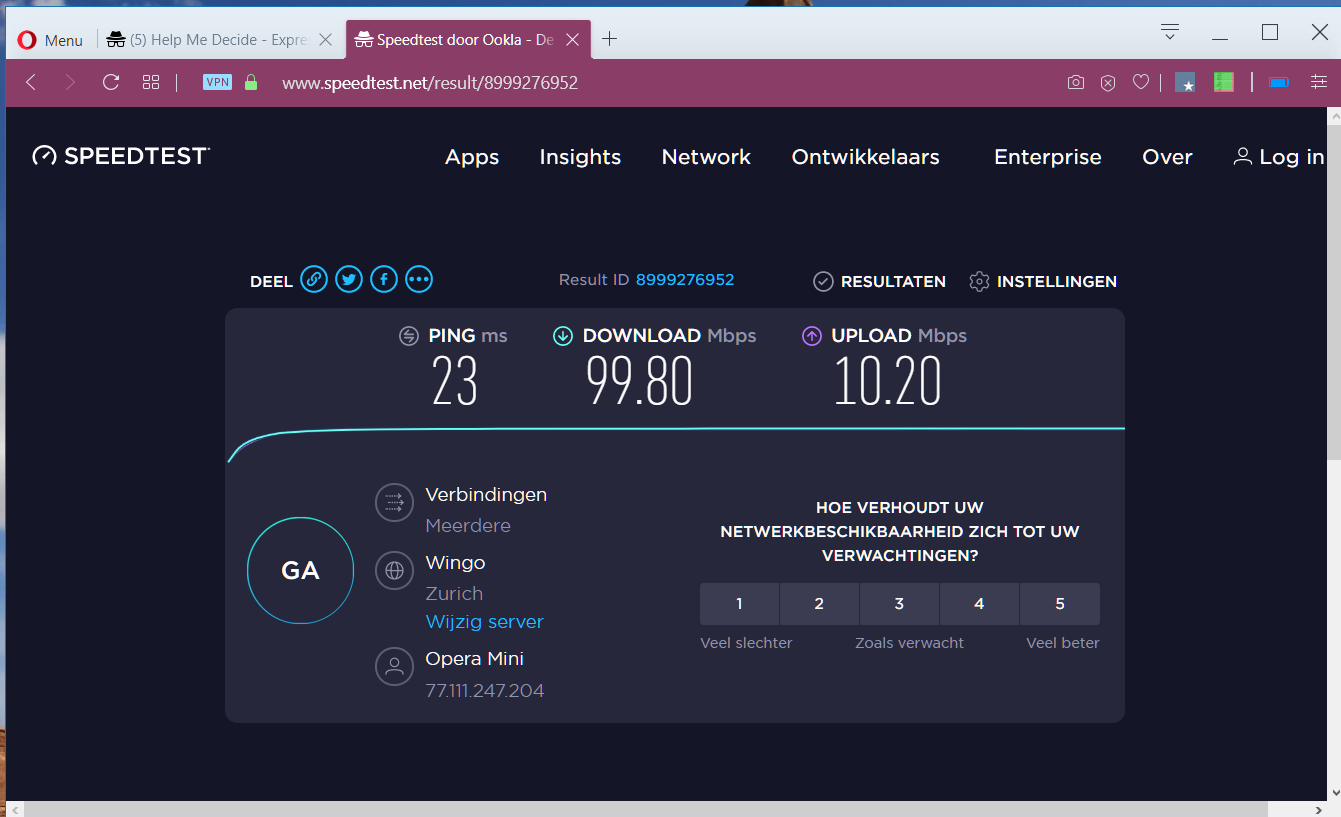Share result on Facebook
Image resolution: width=1341 pixels, height=817 pixels.
click(384, 279)
